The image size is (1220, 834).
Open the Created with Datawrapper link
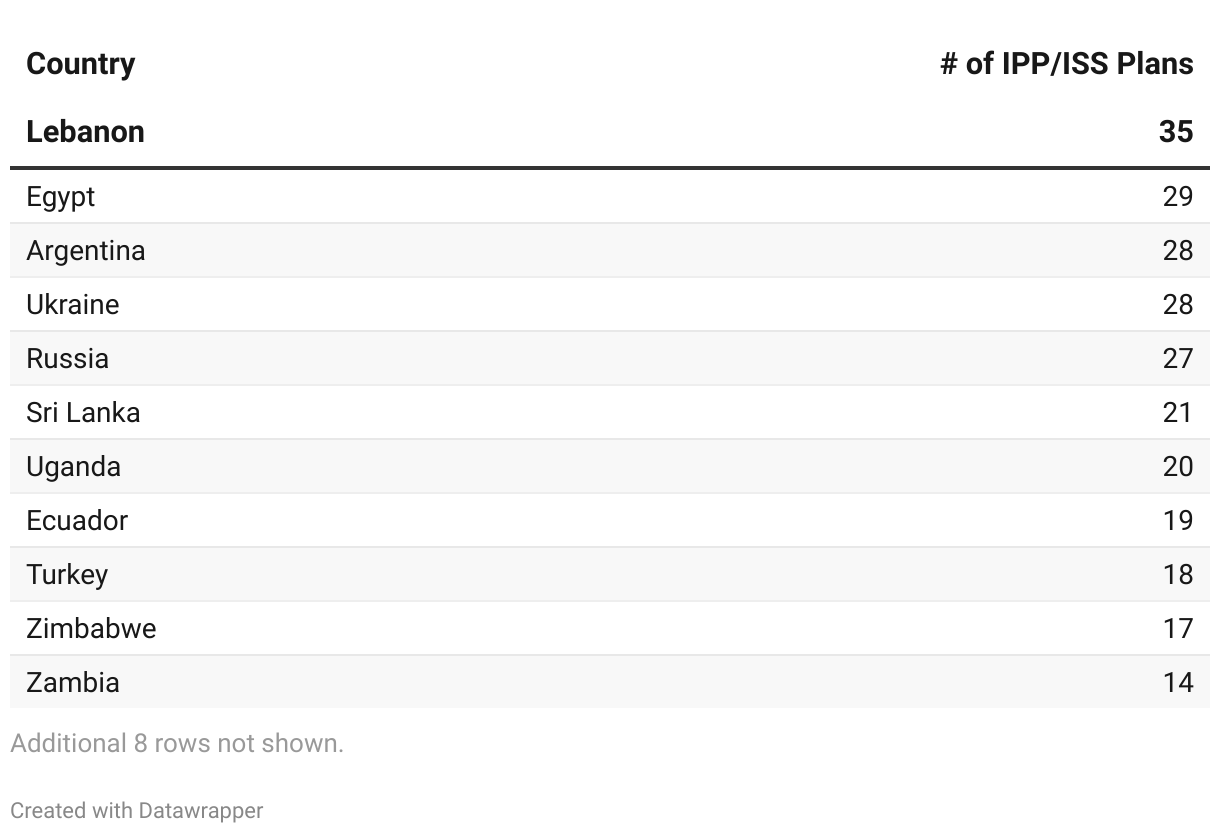(137, 810)
